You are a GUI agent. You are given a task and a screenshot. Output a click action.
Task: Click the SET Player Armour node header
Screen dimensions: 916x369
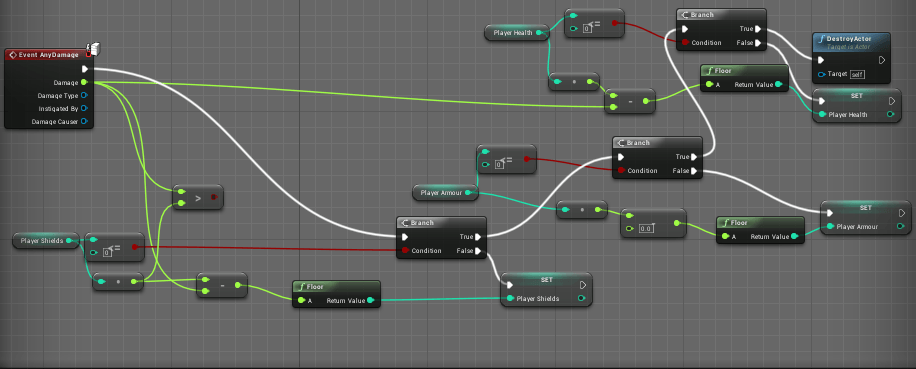coord(865,208)
